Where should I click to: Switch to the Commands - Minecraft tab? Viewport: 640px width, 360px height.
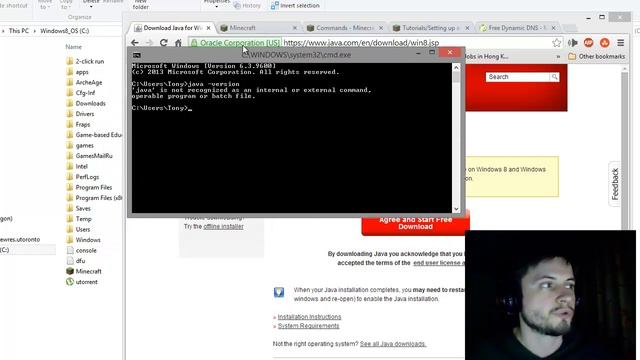tap(344, 28)
